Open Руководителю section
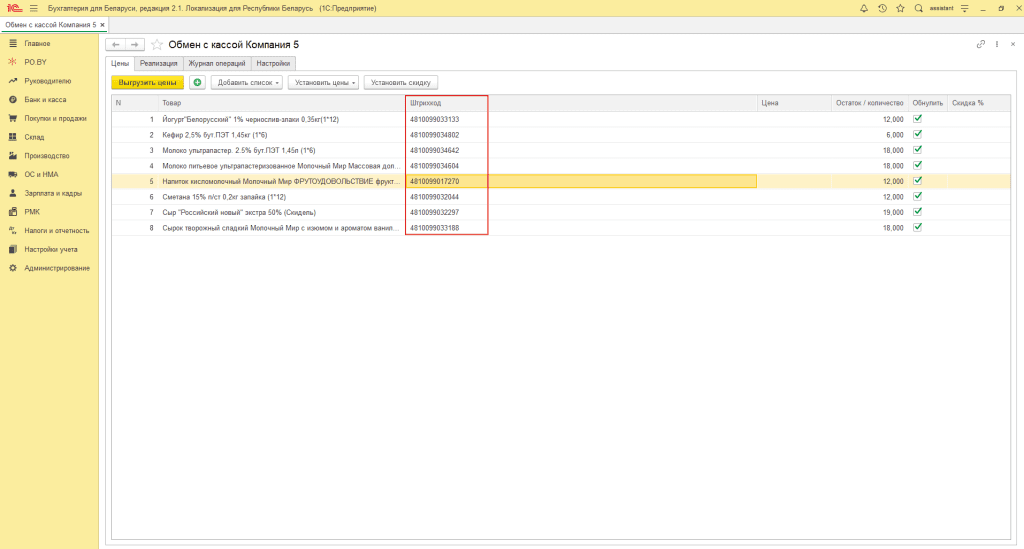Image resolution: width=1024 pixels, height=549 pixels. pyautogui.click(x=49, y=81)
